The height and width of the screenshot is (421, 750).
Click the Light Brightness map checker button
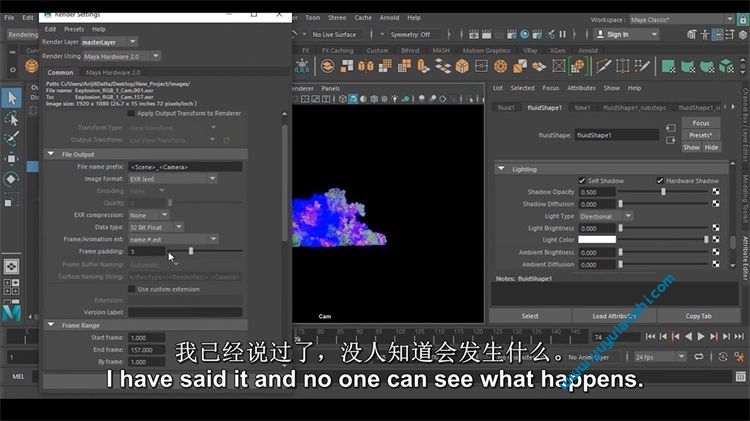716,228
